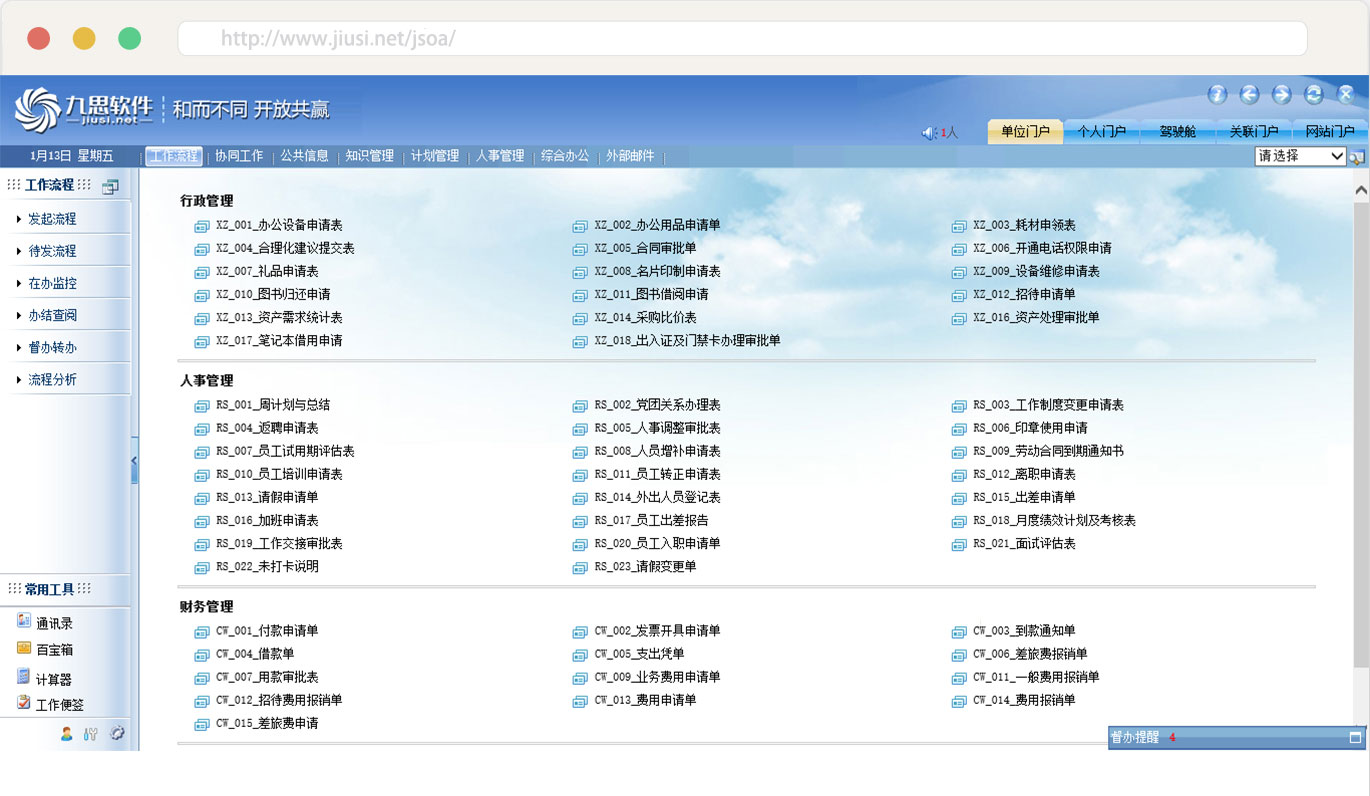Open the 人事管理 menu
This screenshot has height=796, width=1370.
point(499,156)
